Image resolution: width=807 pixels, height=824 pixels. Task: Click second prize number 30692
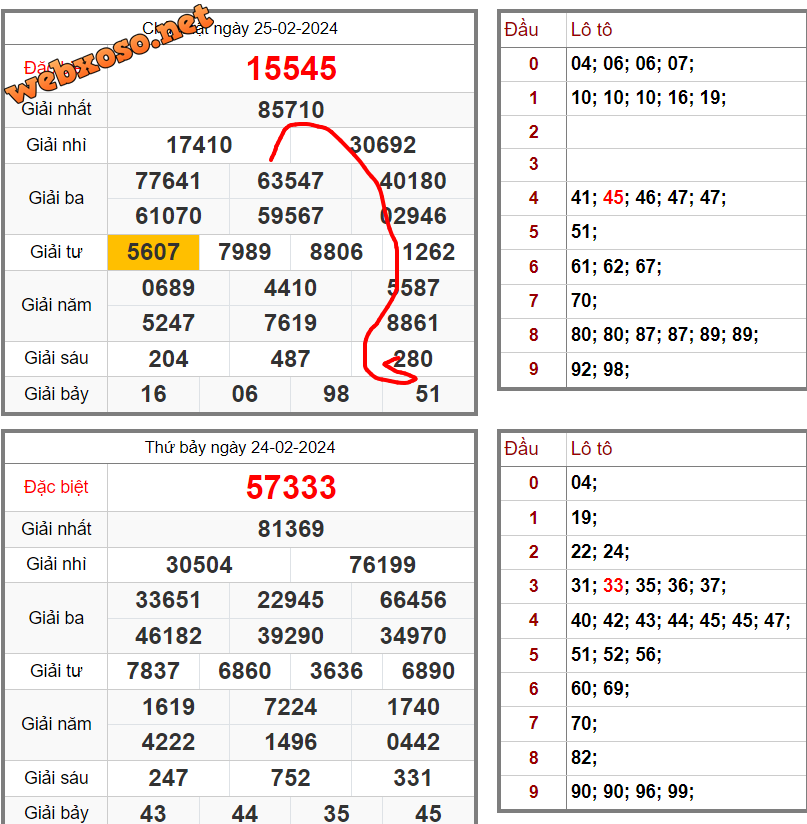tap(382, 145)
